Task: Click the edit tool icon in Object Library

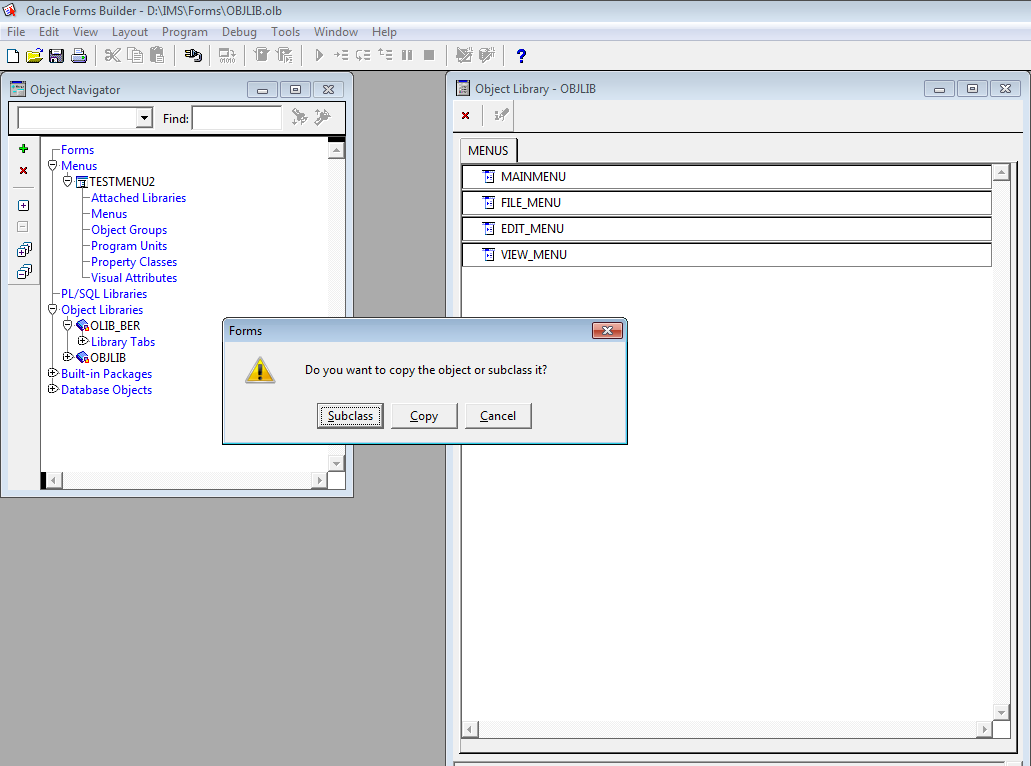Action: point(501,115)
